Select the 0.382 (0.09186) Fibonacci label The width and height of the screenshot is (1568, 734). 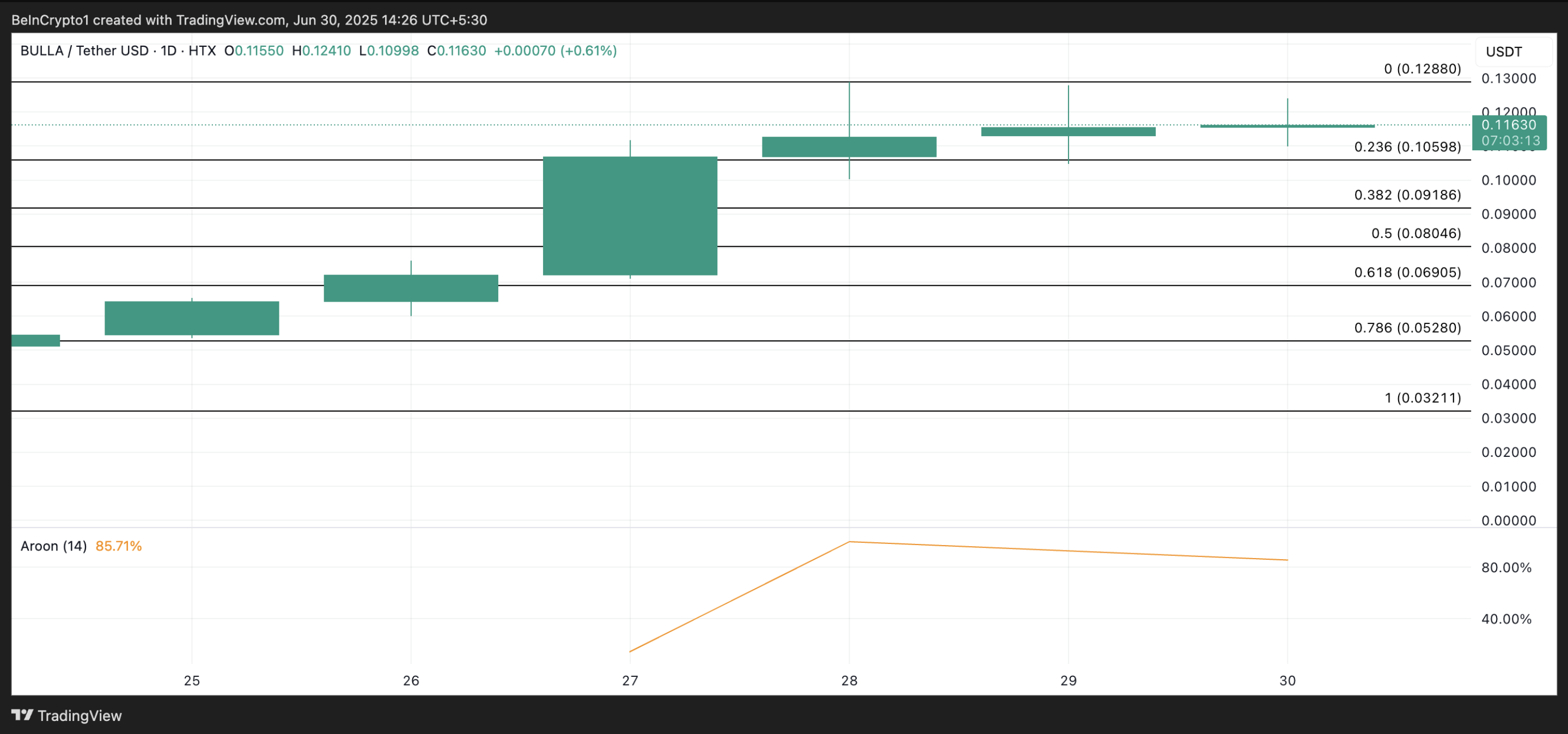point(1407,195)
